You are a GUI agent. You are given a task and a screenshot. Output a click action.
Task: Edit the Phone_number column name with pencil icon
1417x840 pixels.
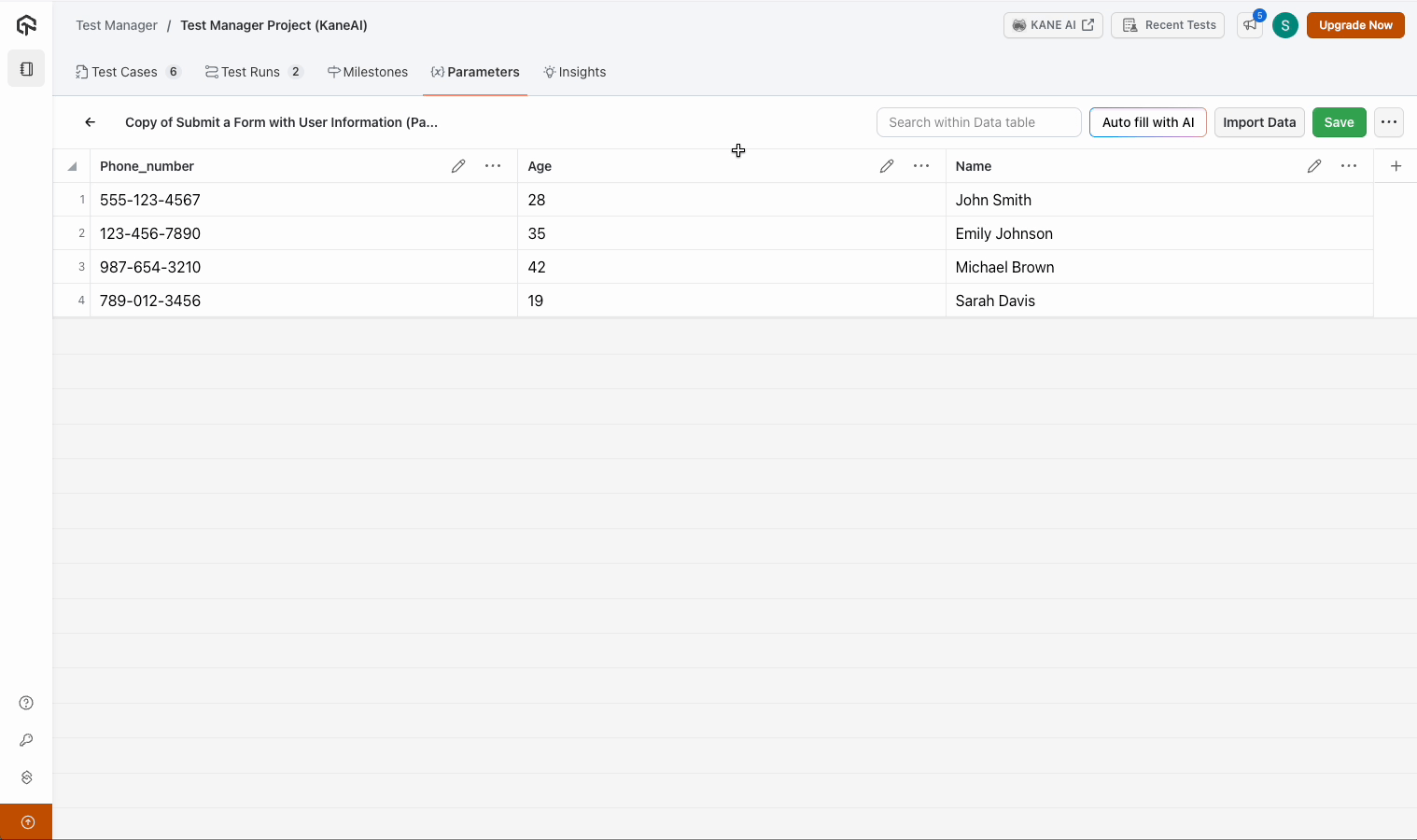tap(458, 166)
